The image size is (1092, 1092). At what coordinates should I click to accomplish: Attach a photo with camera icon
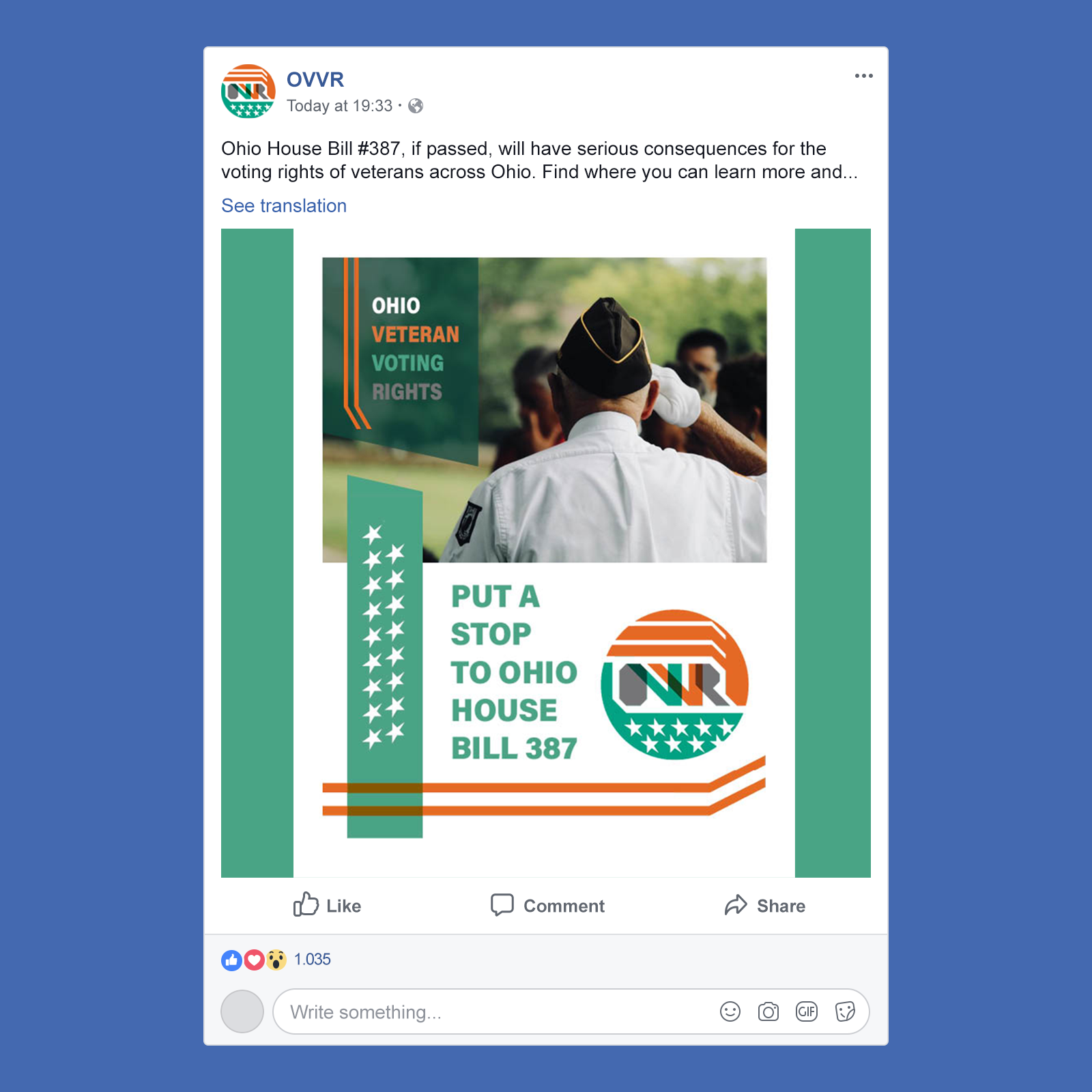tap(768, 1011)
